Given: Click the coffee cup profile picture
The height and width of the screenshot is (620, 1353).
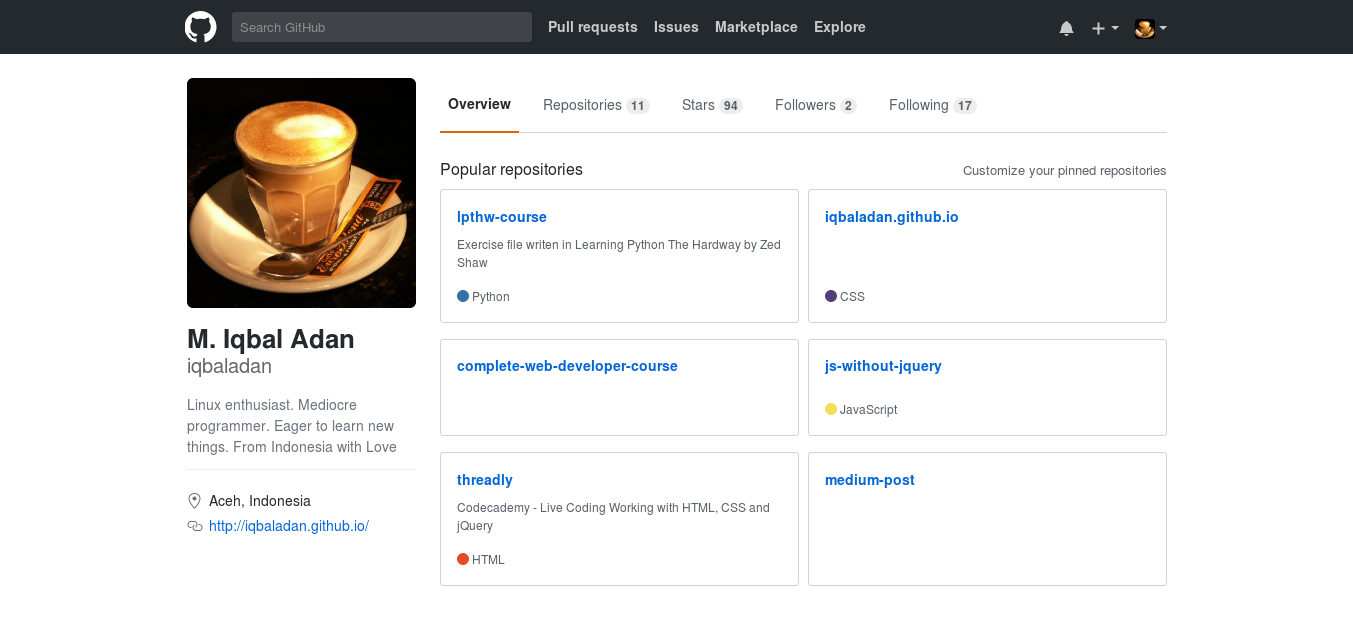Looking at the screenshot, I should [301, 193].
